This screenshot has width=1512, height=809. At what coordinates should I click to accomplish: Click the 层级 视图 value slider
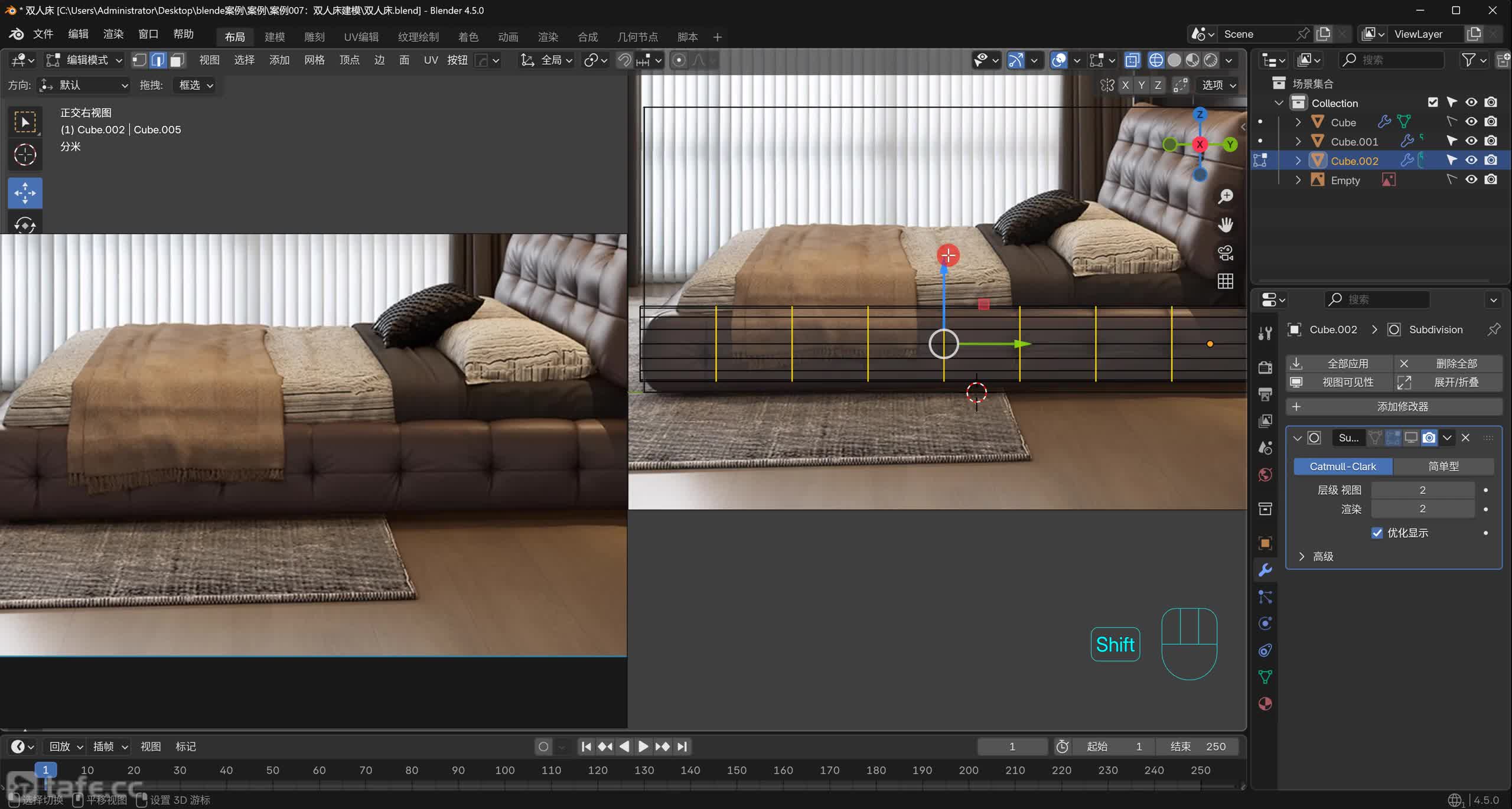(x=1422, y=490)
